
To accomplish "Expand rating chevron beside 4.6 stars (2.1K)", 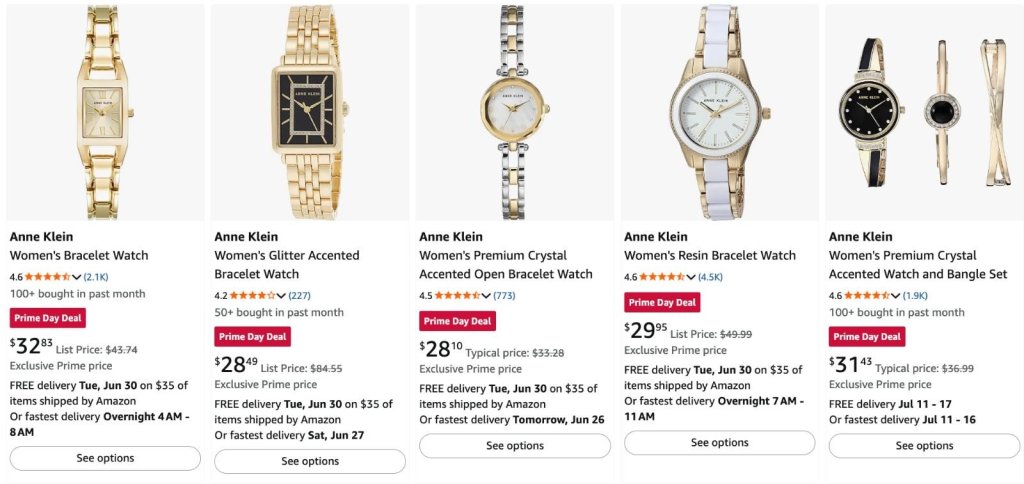I will click(x=76, y=277).
